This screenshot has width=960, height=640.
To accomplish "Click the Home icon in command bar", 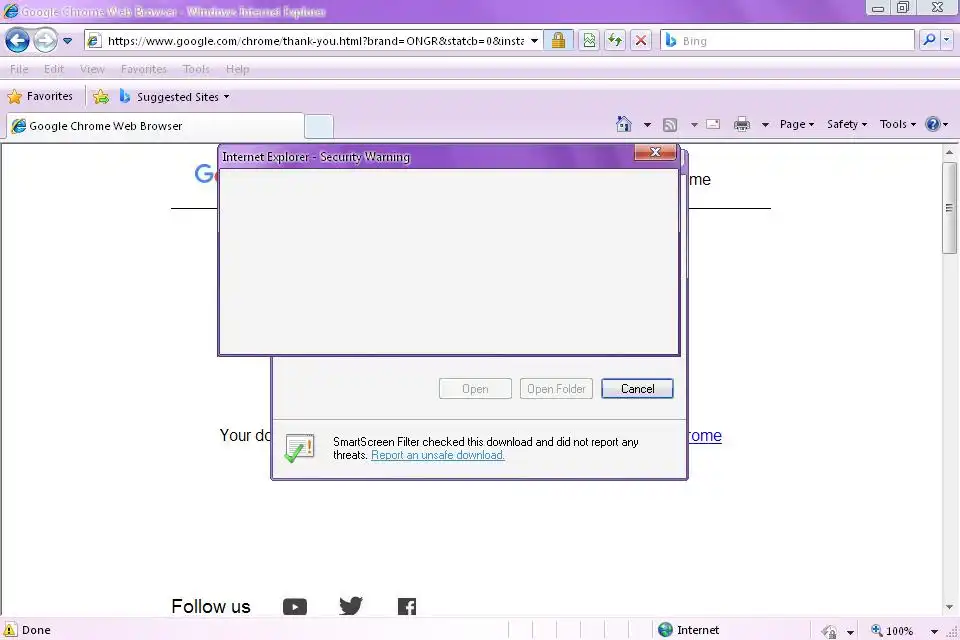I will (624, 124).
